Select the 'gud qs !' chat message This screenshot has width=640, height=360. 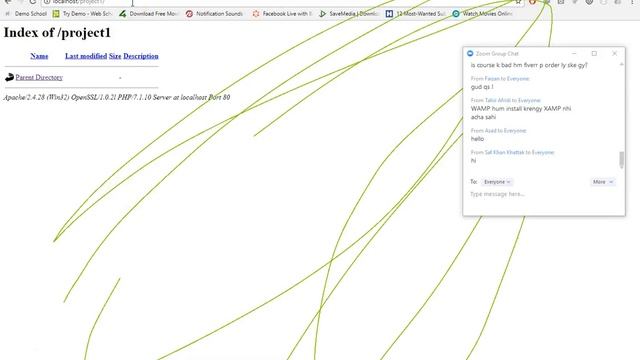482,87
